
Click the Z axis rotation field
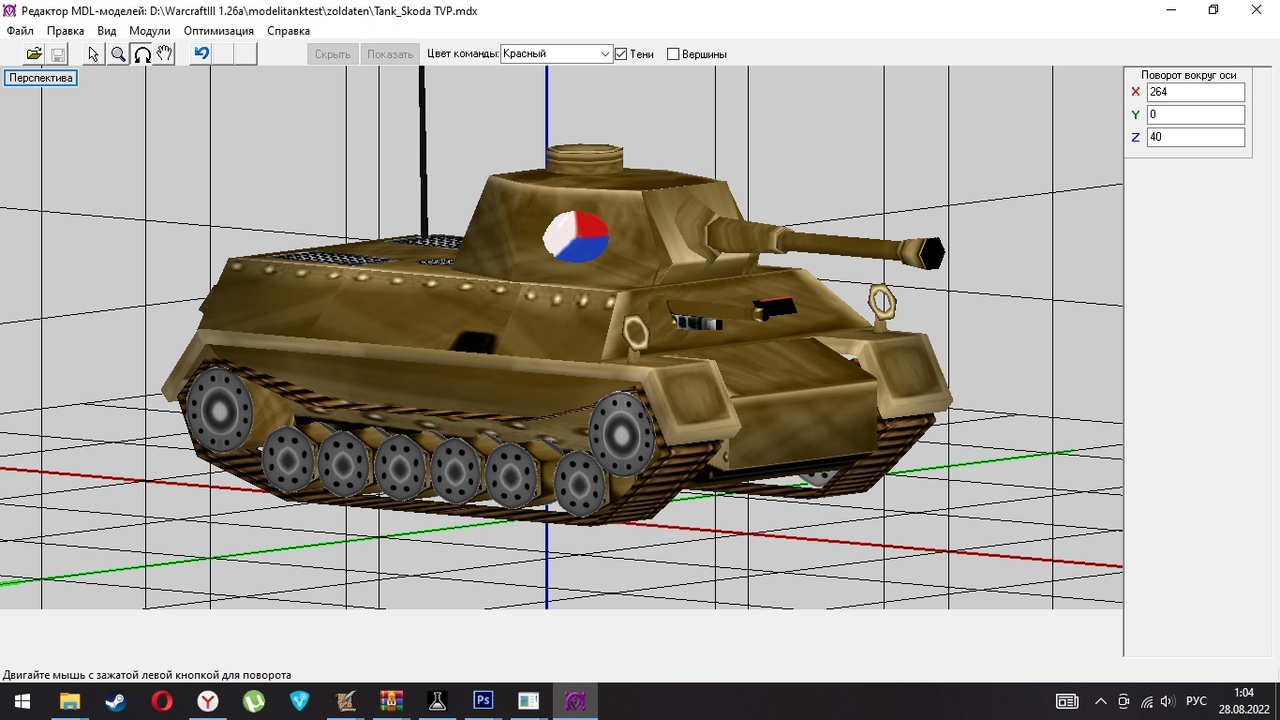coord(1196,137)
